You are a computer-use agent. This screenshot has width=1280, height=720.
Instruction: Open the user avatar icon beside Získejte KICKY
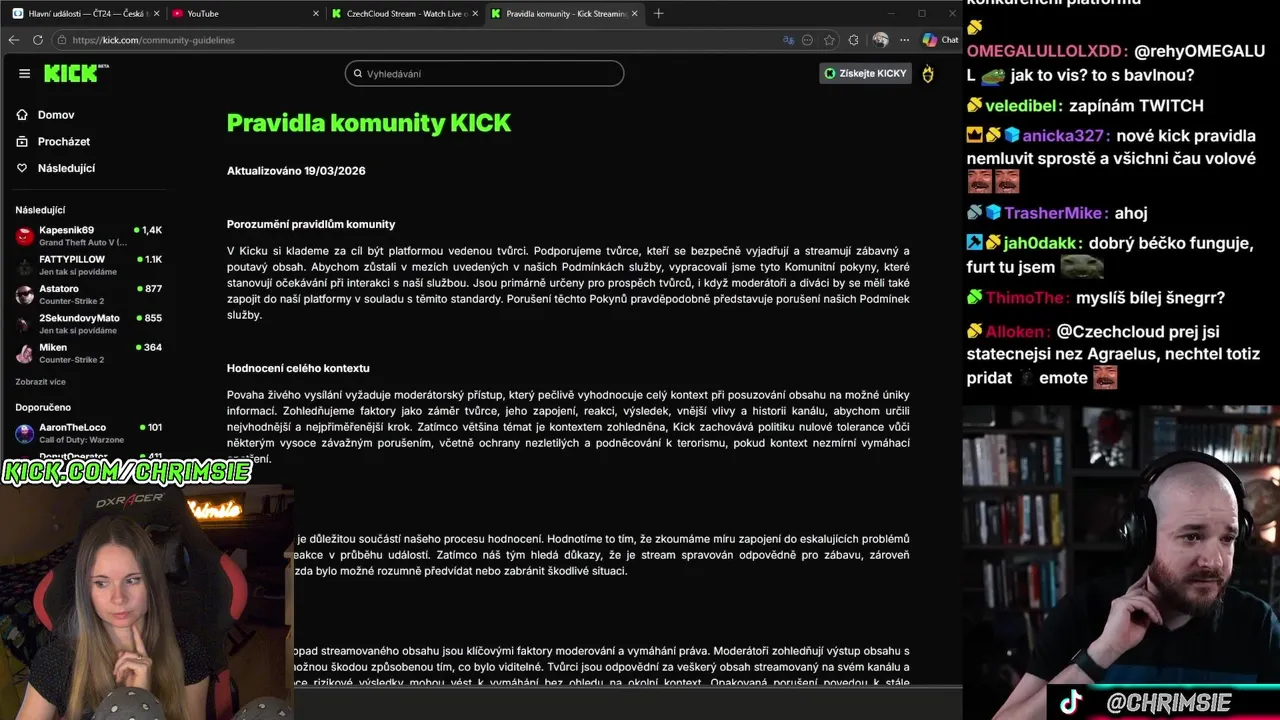(x=928, y=73)
